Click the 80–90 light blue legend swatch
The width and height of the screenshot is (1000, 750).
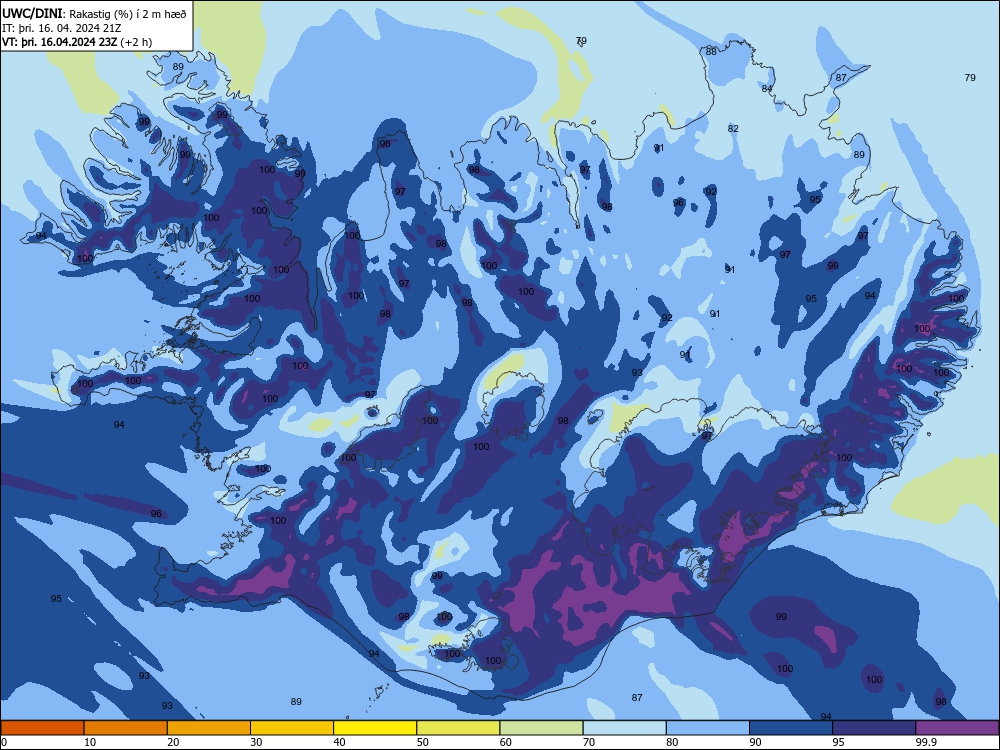pos(708,728)
